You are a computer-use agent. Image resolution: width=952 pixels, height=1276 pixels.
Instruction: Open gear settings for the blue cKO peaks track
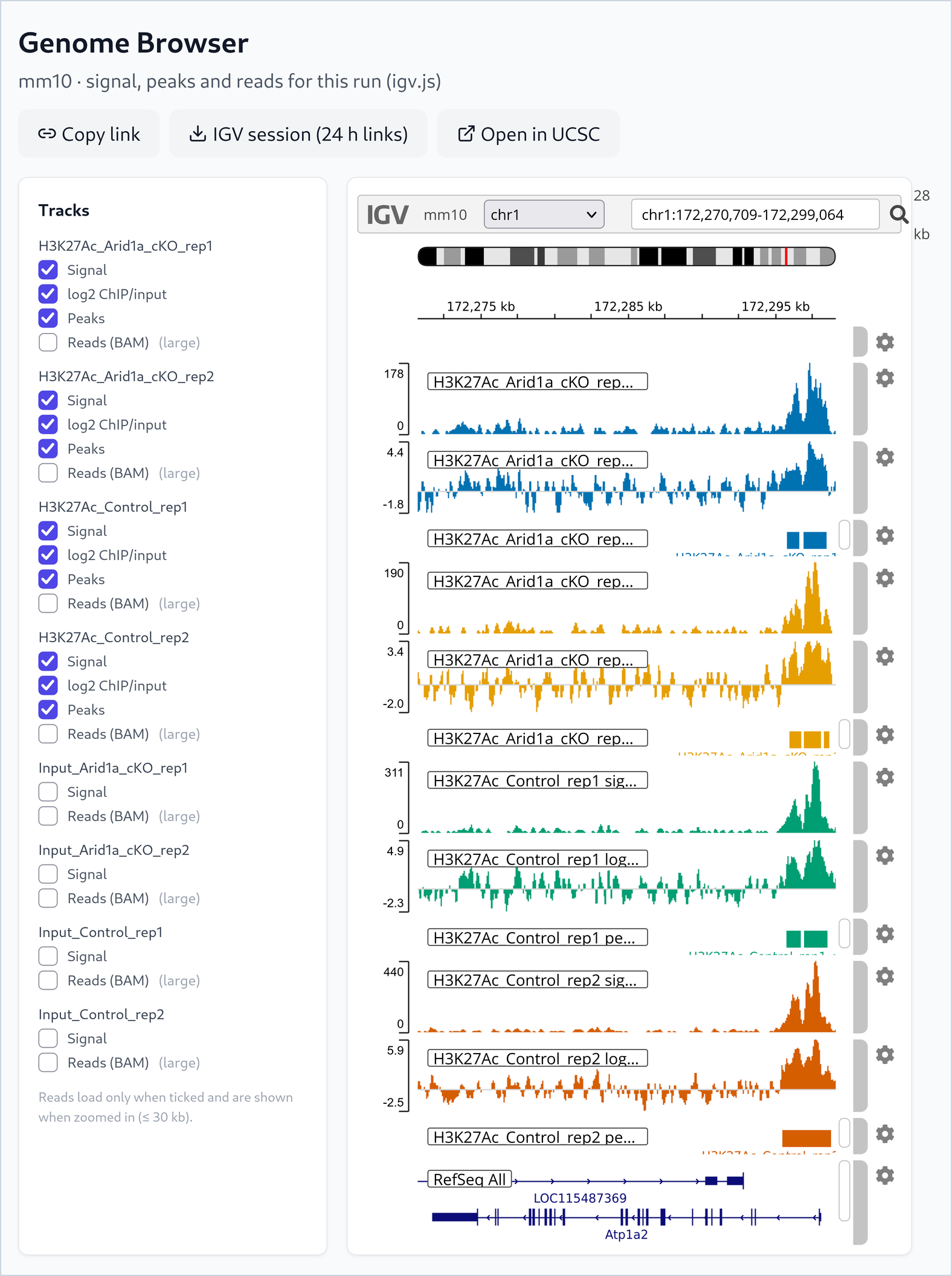point(885,535)
